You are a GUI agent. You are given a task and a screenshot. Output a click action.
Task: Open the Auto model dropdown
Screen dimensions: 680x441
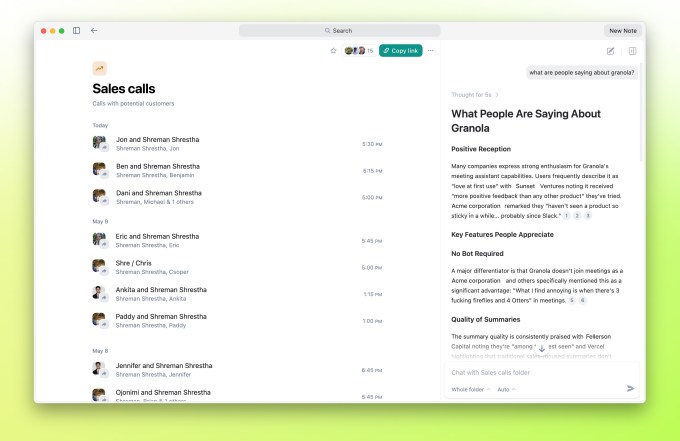pyautogui.click(x=506, y=389)
